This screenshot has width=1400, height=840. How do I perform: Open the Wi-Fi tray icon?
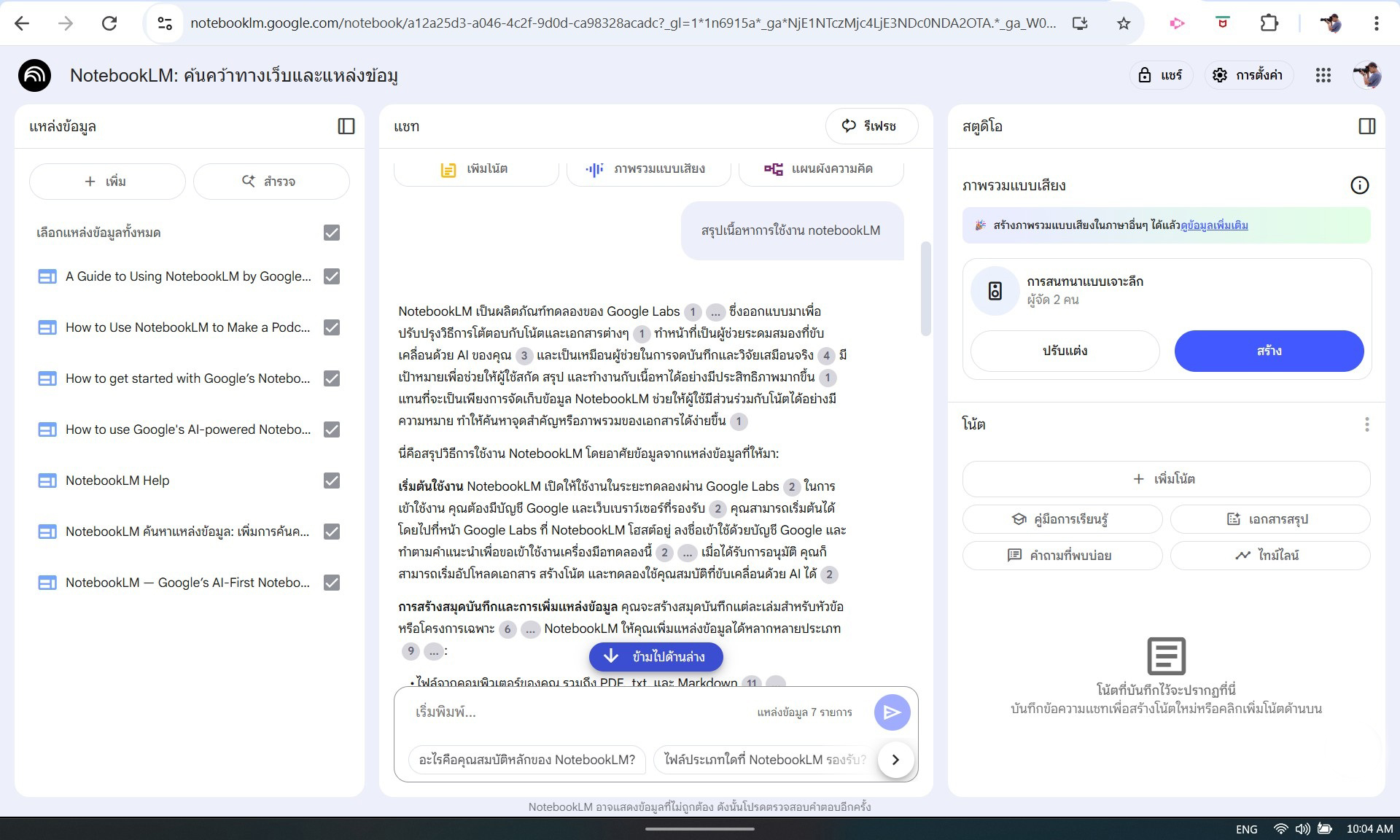[1280, 829]
